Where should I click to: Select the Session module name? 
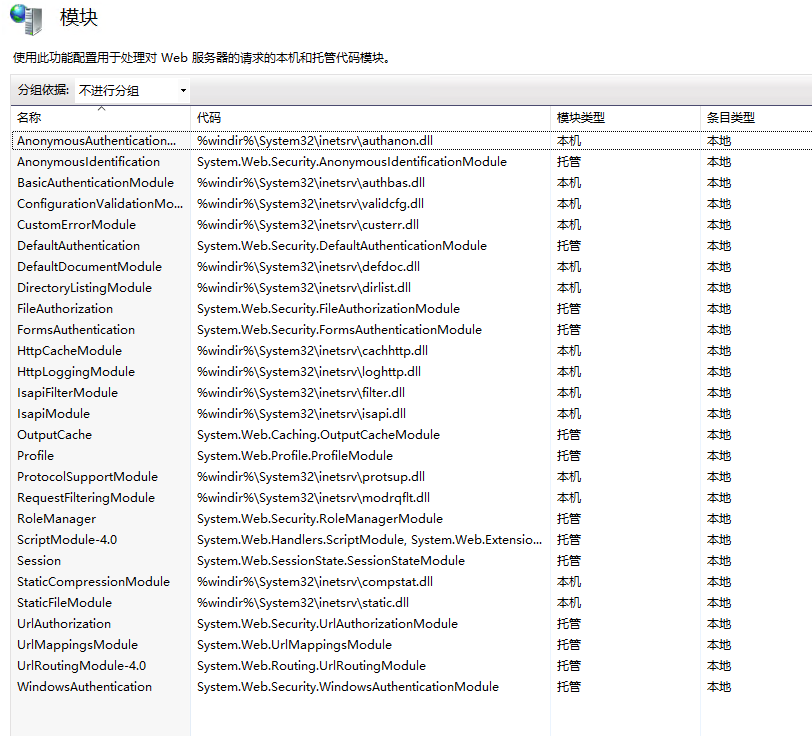coord(39,561)
